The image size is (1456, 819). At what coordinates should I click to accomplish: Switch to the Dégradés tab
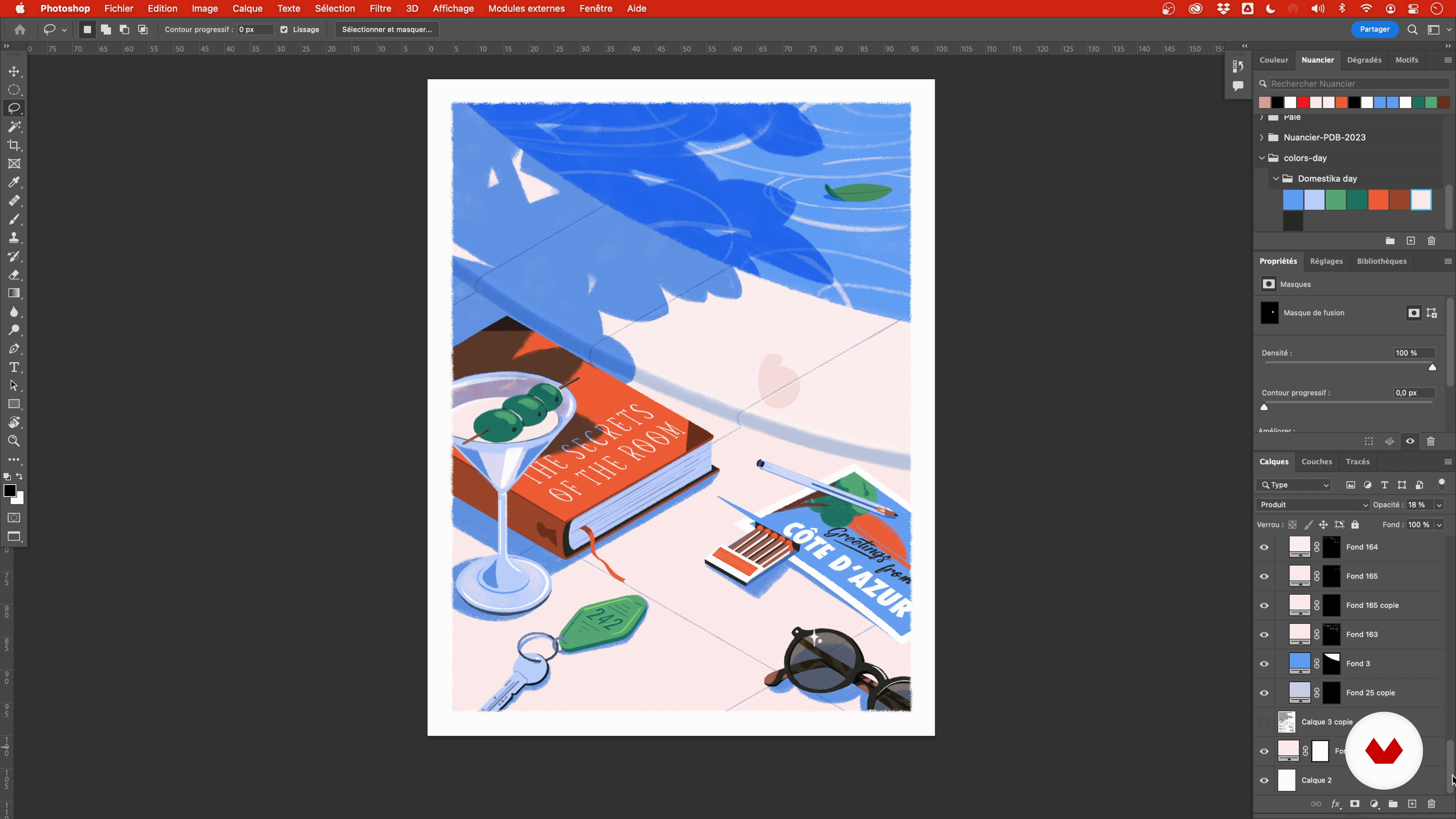tap(1364, 60)
